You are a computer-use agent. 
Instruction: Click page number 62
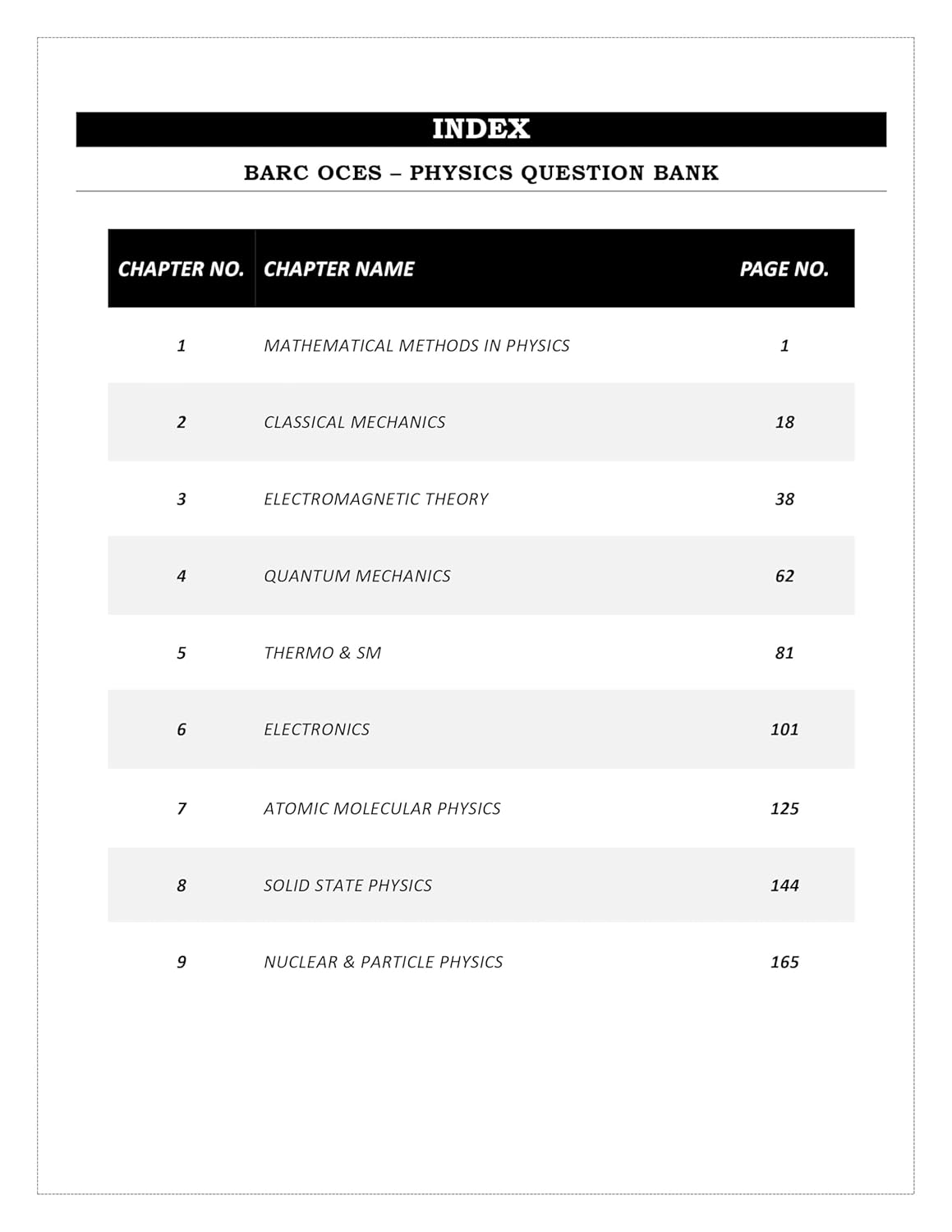click(784, 576)
